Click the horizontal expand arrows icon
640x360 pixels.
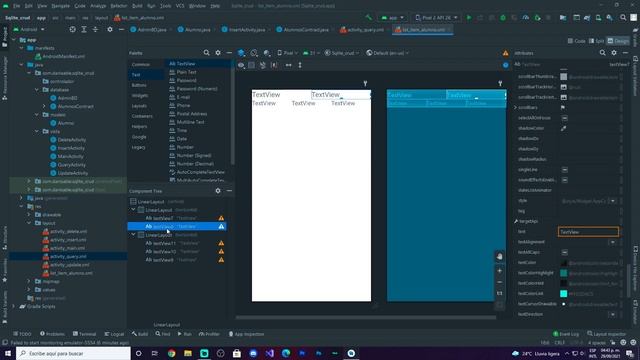point(289,65)
